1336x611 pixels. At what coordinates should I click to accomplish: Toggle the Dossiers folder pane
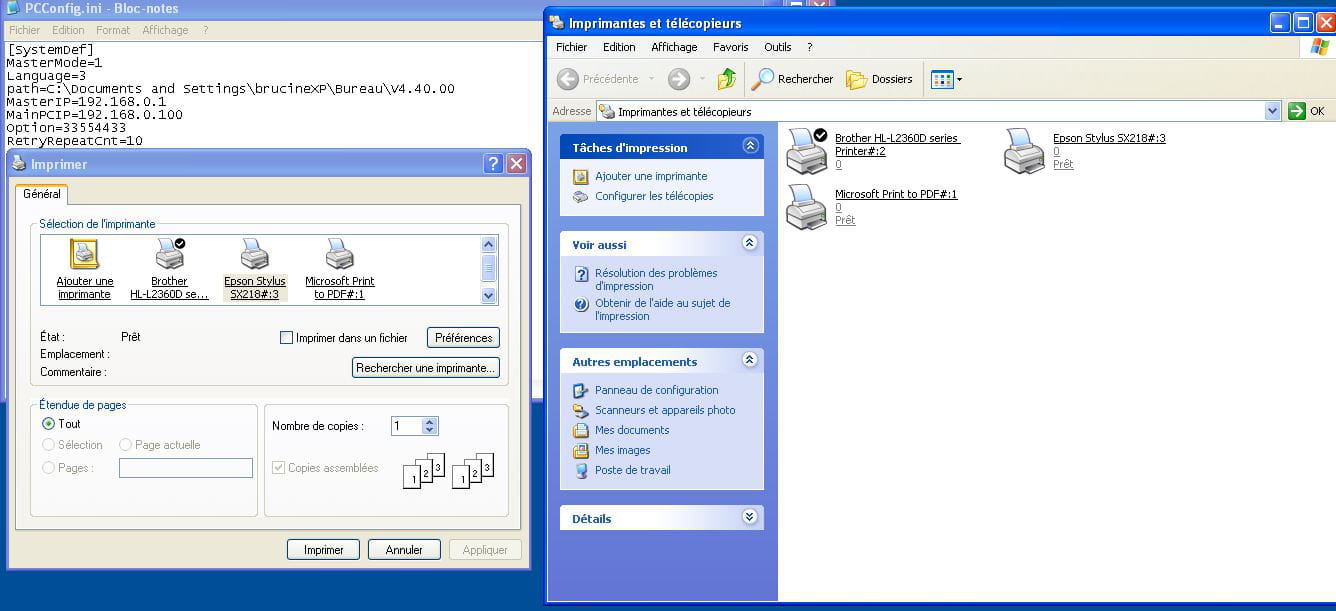click(x=879, y=79)
